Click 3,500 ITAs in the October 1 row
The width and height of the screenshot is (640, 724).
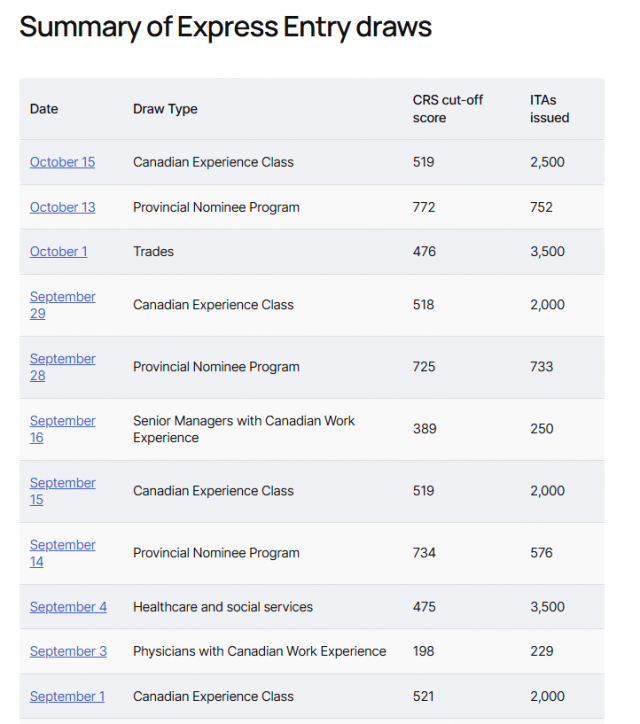(547, 252)
